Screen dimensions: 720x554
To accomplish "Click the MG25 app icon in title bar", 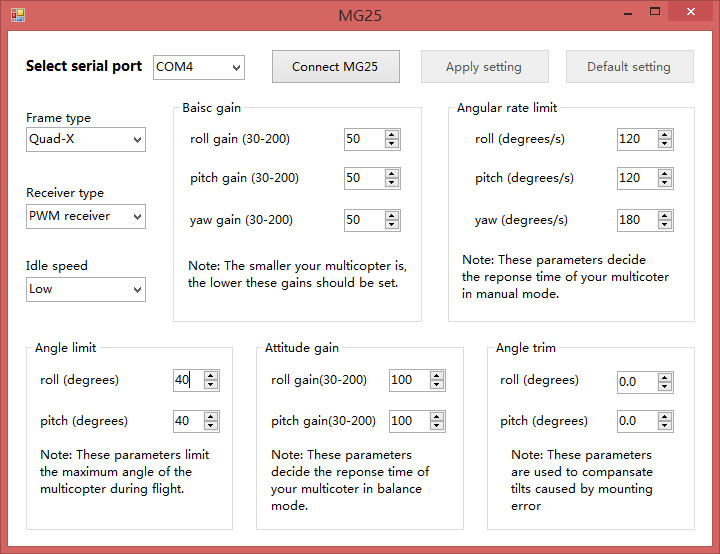I will tap(17, 14).
